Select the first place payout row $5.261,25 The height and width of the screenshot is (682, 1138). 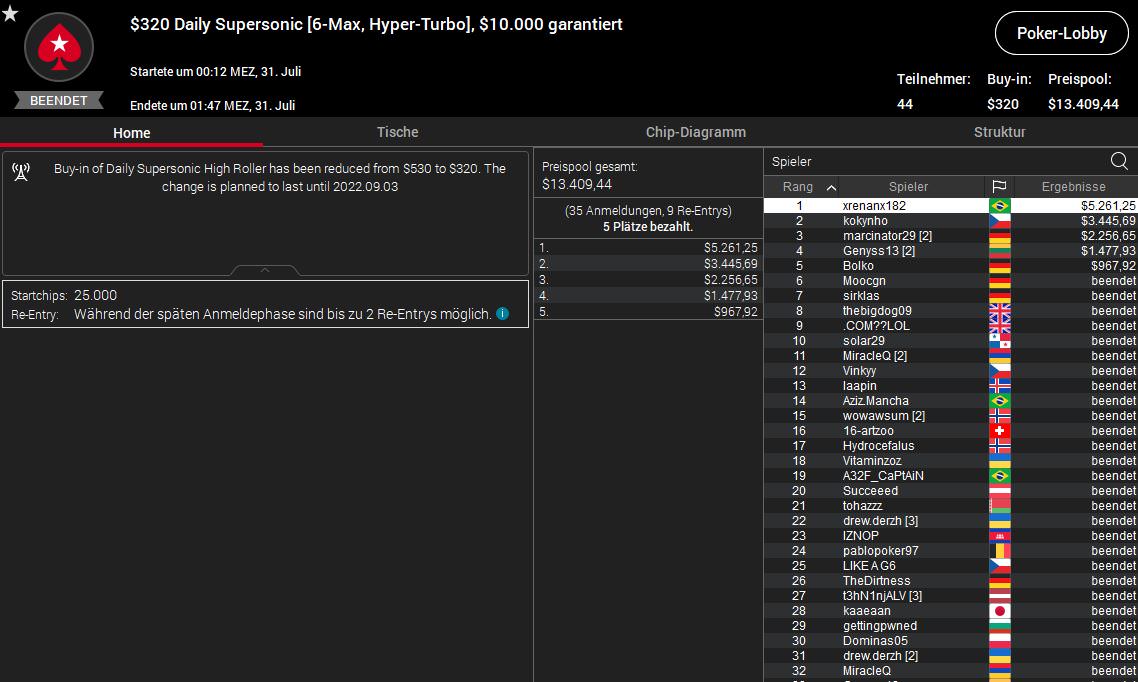pos(647,247)
